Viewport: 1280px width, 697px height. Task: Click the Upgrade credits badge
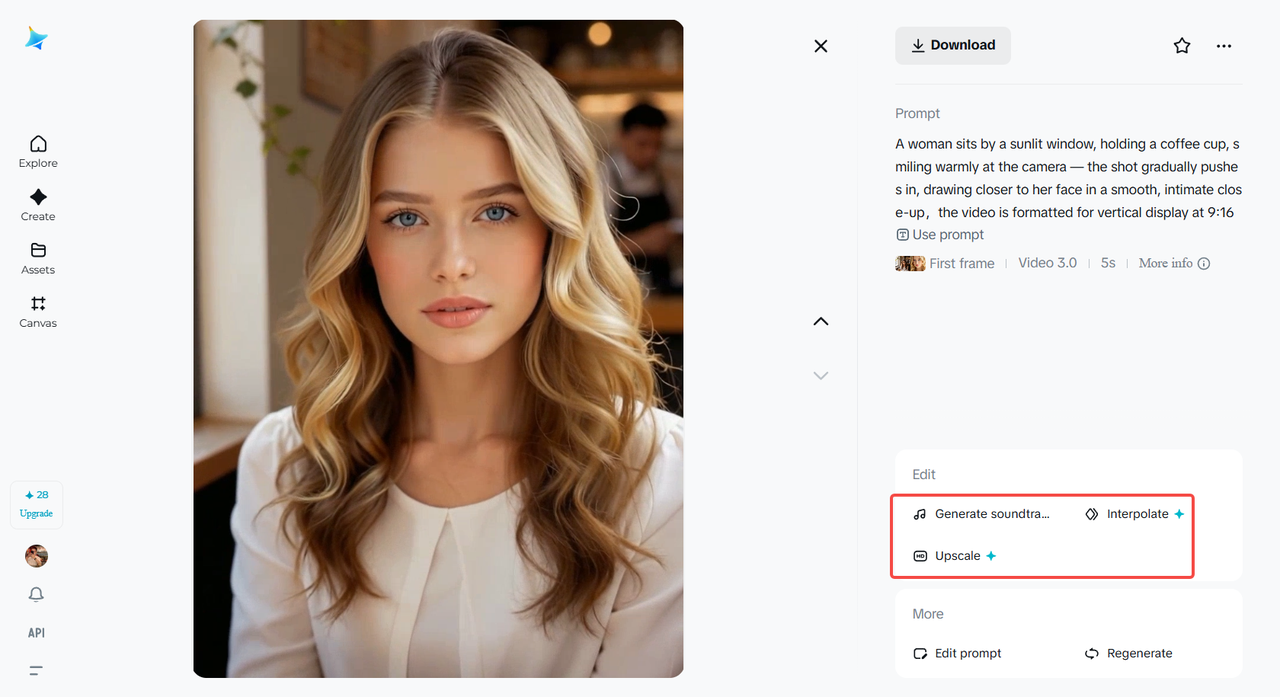pyautogui.click(x=36, y=504)
